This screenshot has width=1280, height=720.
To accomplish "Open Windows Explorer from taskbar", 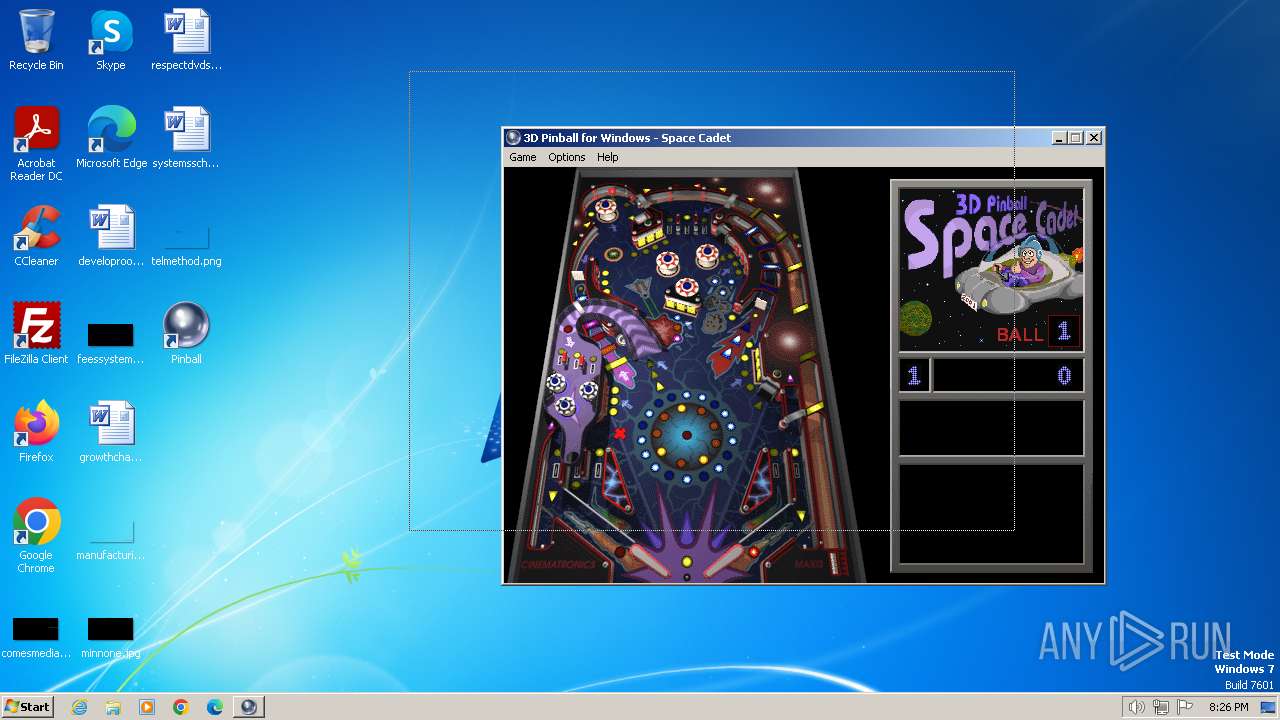I will pos(113,707).
